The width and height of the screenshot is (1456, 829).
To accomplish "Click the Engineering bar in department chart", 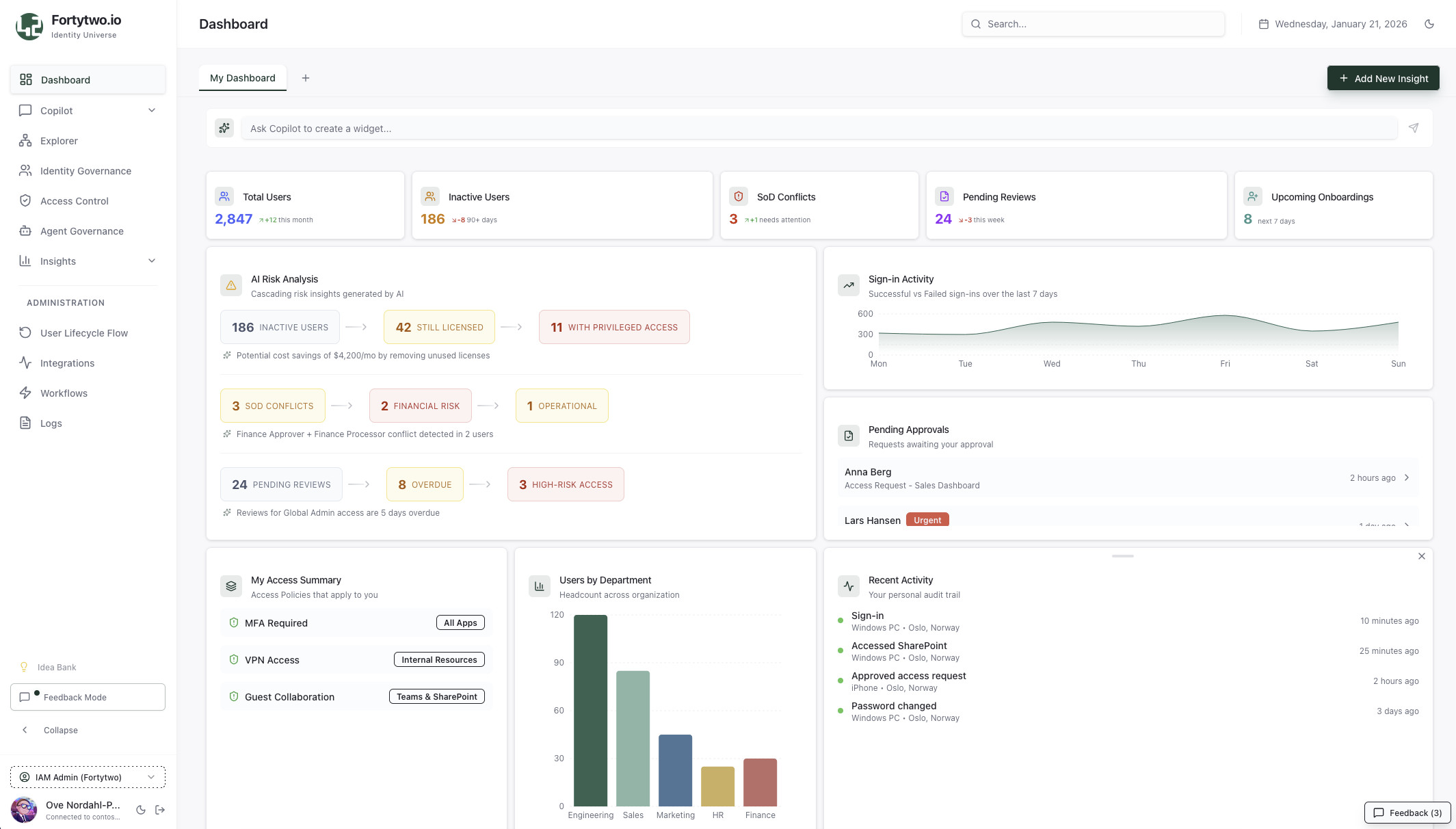I will pyautogui.click(x=590, y=710).
